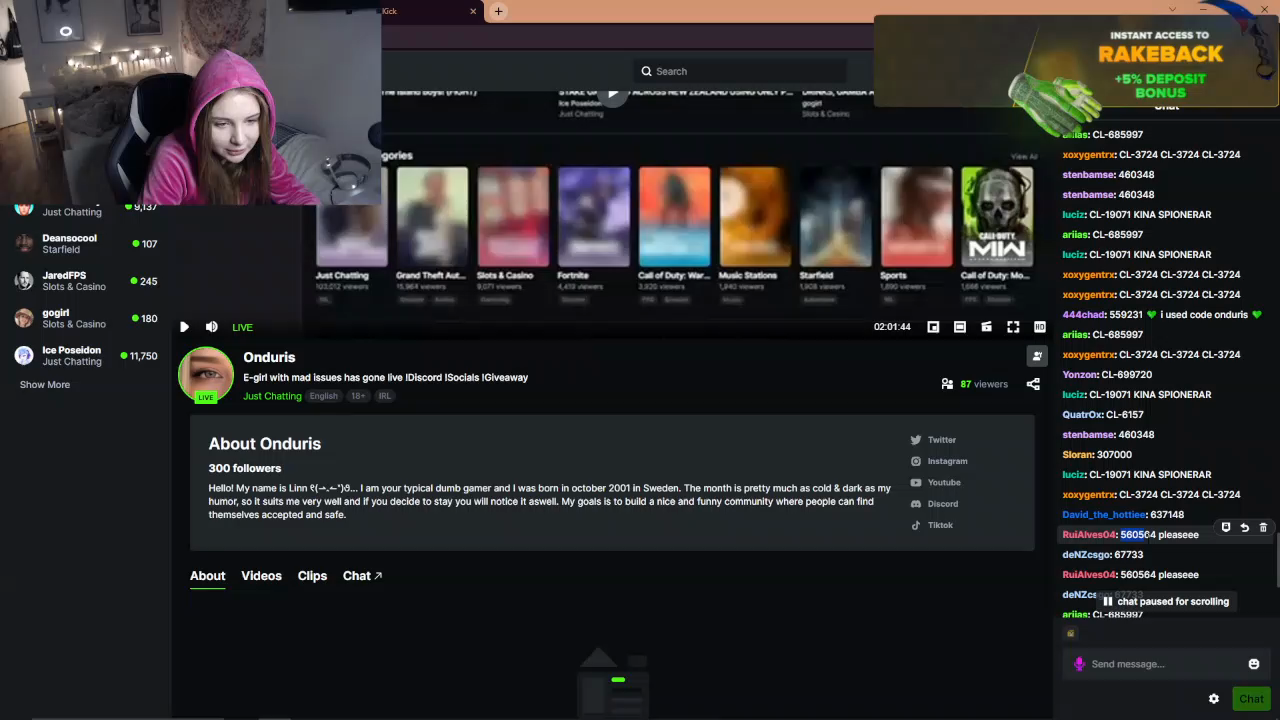Pin the highlighted RuiAlves04 chat message

(1226, 527)
